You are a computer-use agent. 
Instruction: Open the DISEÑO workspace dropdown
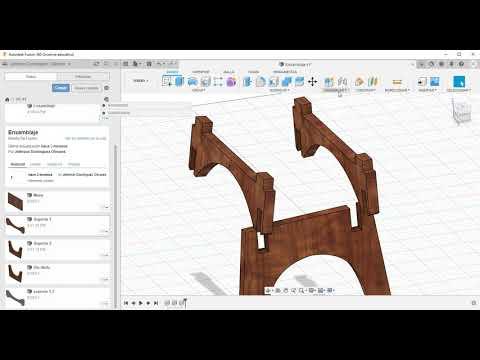pos(141,81)
